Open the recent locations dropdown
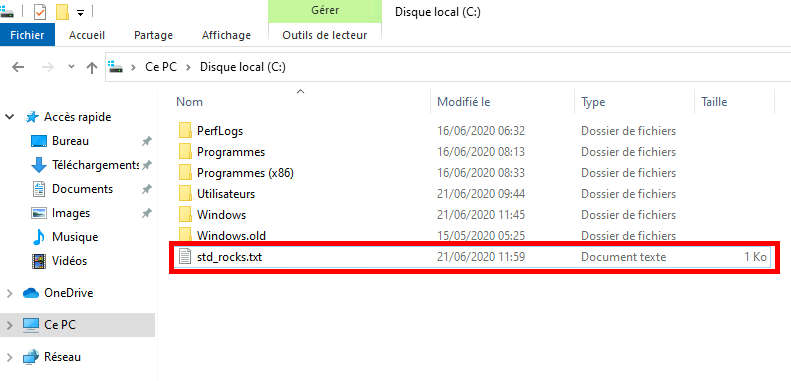791x381 pixels. click(x=71, y=67)
